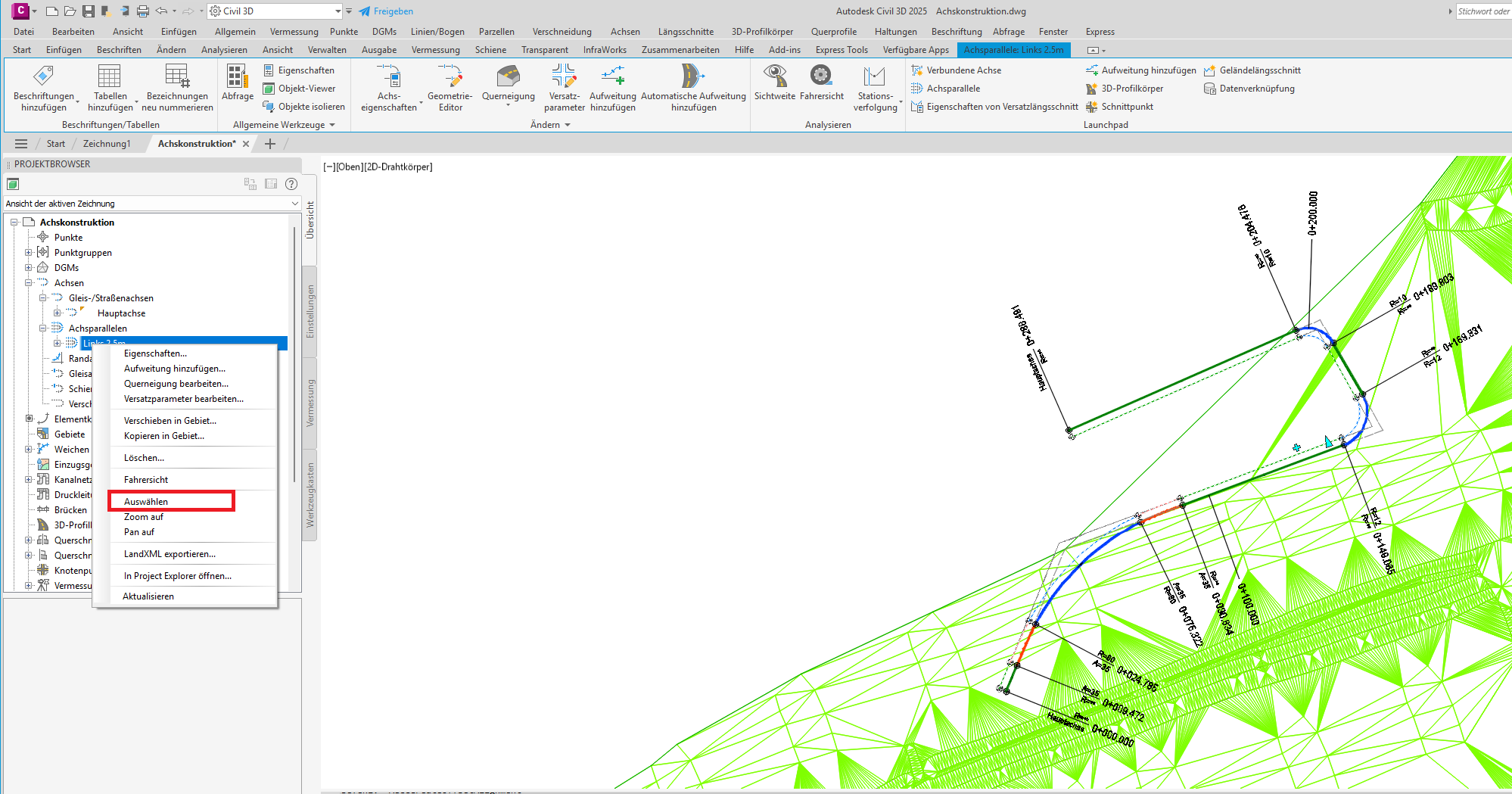The image size is (1512, 794).
Task: Open the Stationsverfolgung dropdown arrow
Action: tap(901, 103)
